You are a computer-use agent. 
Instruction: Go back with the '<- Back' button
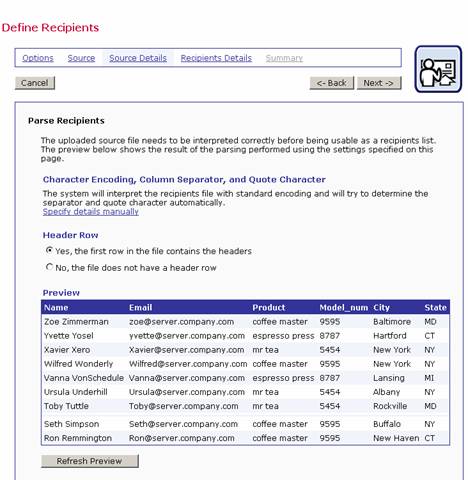coord(332,83)
